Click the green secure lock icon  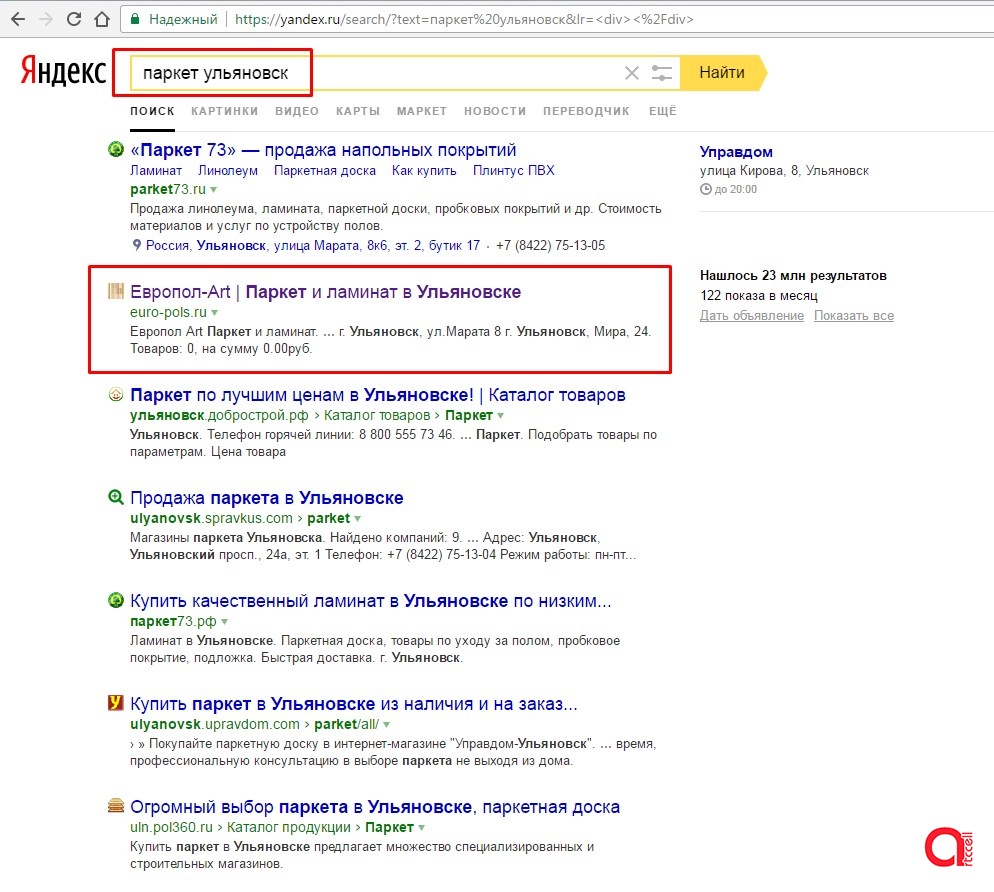(x=134, y=19)
